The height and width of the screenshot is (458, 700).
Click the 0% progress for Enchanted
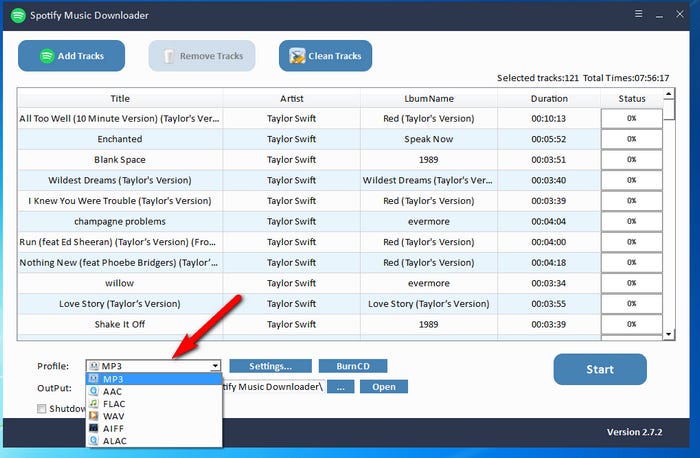[631, 139]
